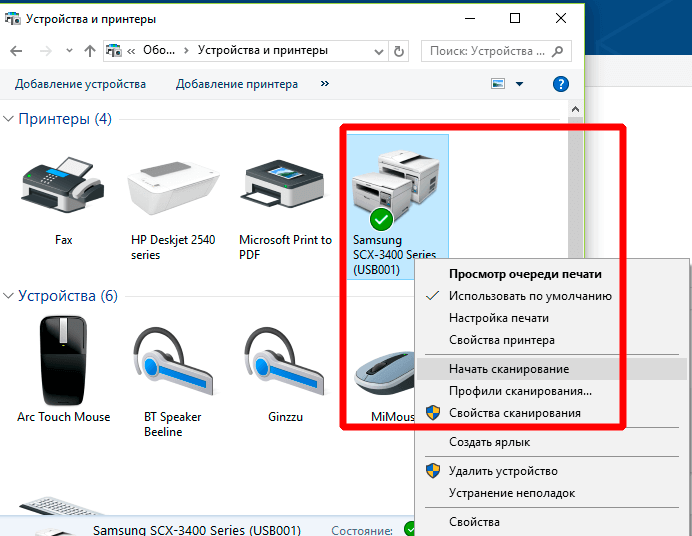Click the search magnifier icon

pos(557,51)
